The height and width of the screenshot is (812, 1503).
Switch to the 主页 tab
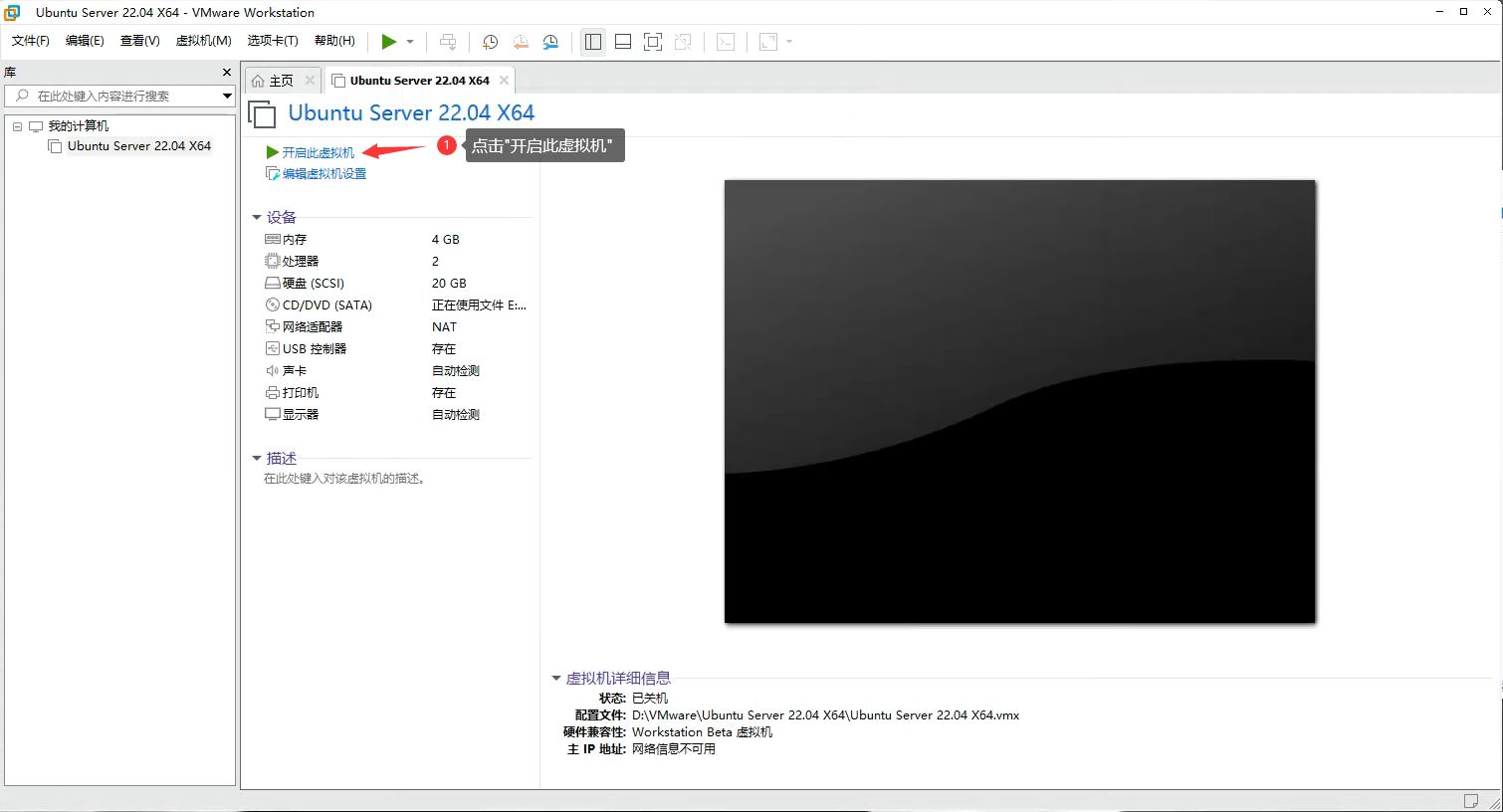pyautogui.click(x=282, y=81)
